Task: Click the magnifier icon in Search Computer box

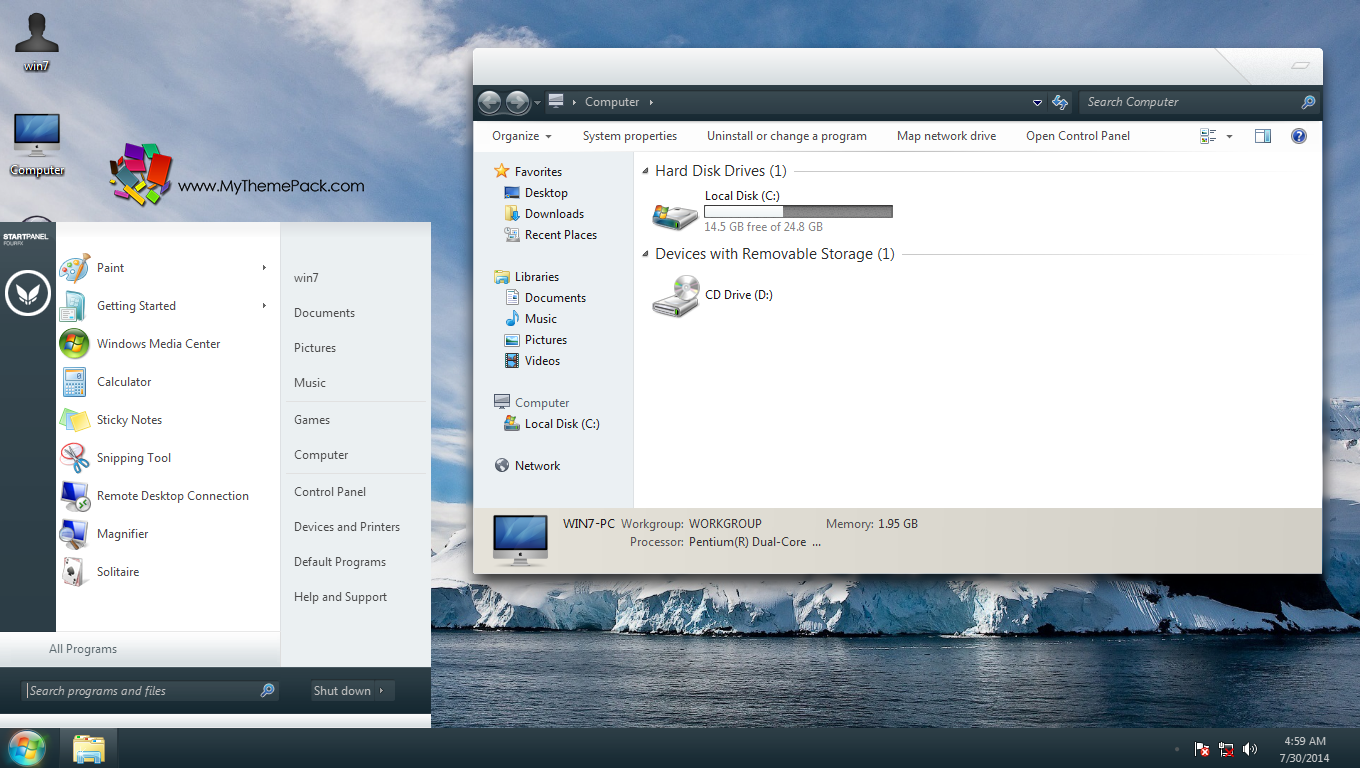Action: click(x=1307, y=102)
